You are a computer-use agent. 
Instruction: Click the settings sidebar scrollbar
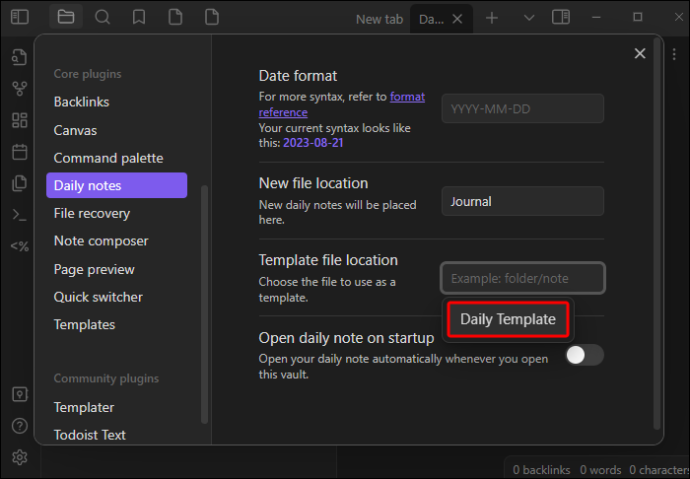tap(204, 304)
